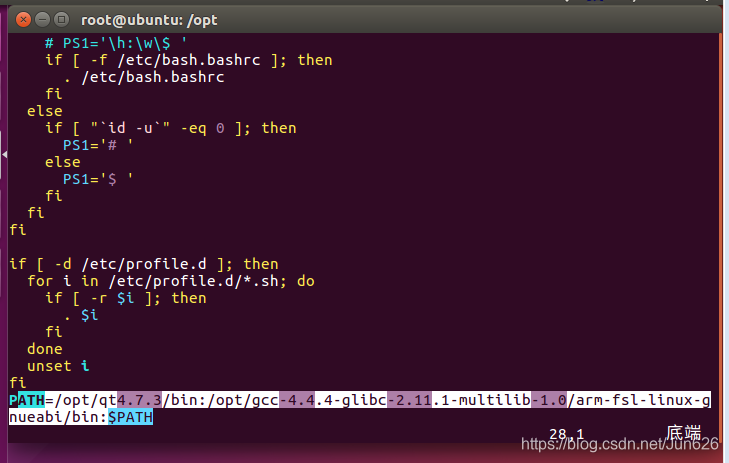Click the cursor position indicator 28,1
The height and width of the screenshot is (463, 729).
(x=566, y=434)
